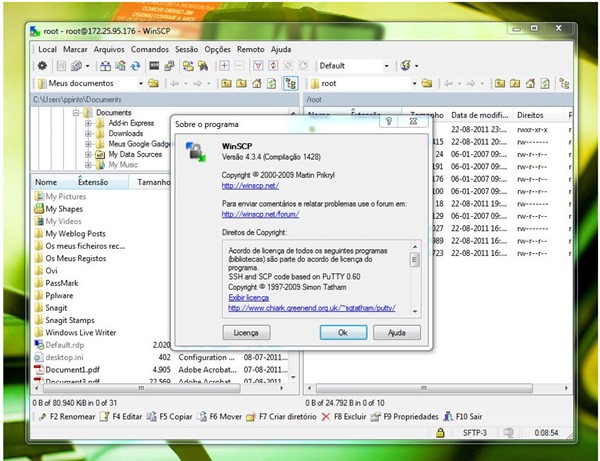Collapse the Documents tree node
Viewport: 600px width, 461px height.
76,113
